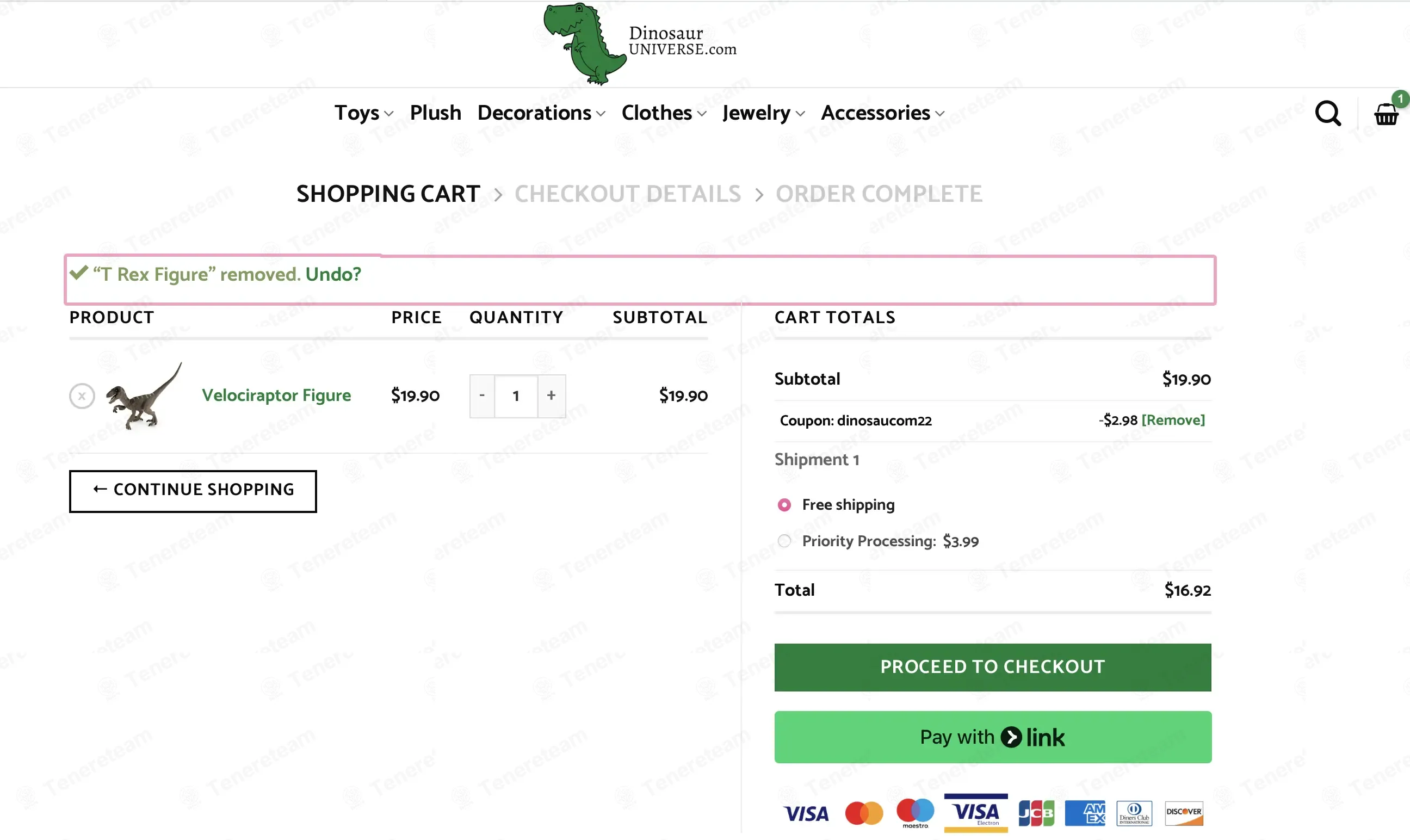This screenshot has height=840, width=1410.
Task: Open the Velociraptor Figure thumbnail image
Action: coord(144,396)
